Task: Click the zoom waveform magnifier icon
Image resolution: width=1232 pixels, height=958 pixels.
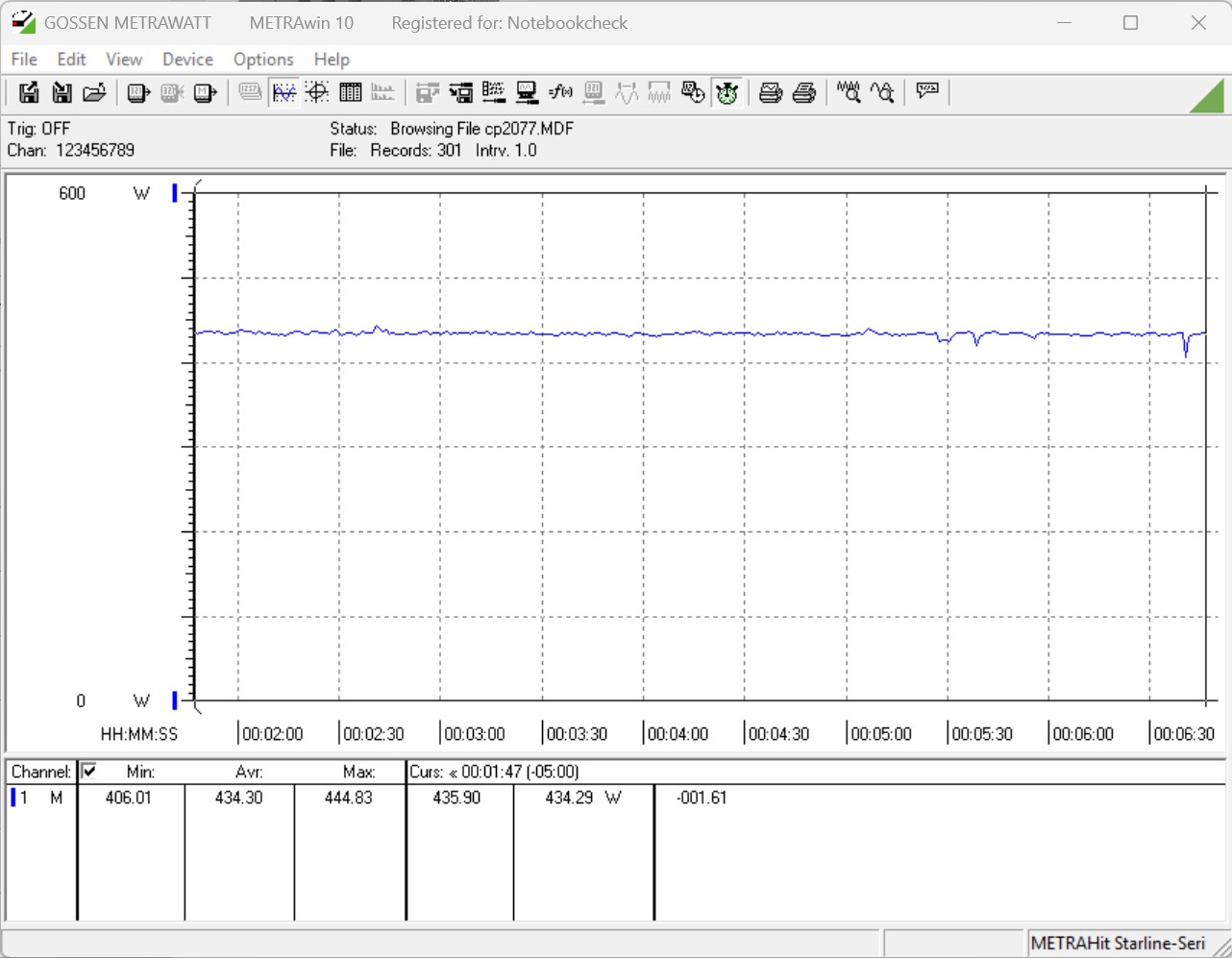Action: pos(849,92)
